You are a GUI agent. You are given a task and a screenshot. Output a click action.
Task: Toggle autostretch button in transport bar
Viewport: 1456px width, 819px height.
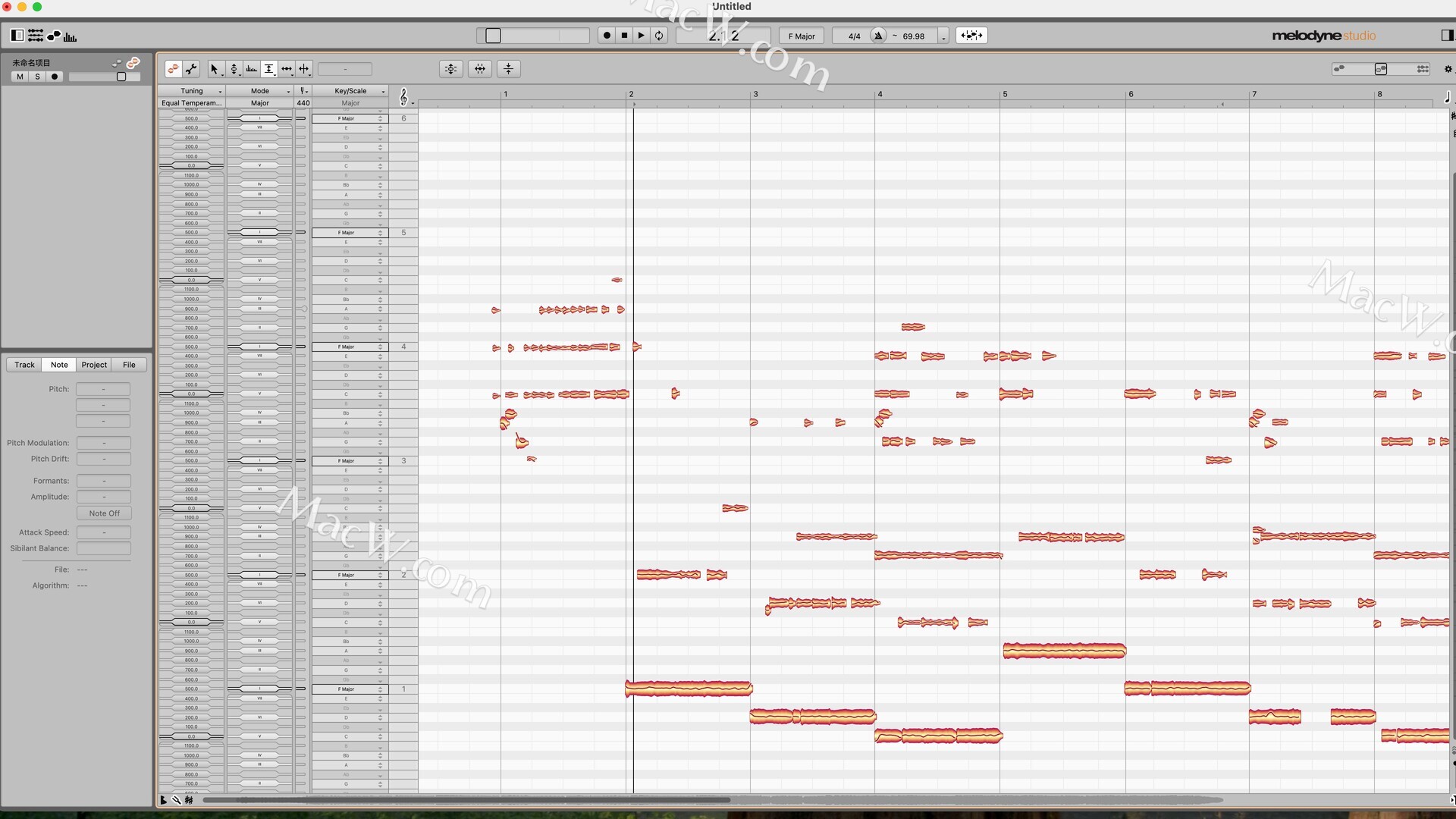point(971,36)
